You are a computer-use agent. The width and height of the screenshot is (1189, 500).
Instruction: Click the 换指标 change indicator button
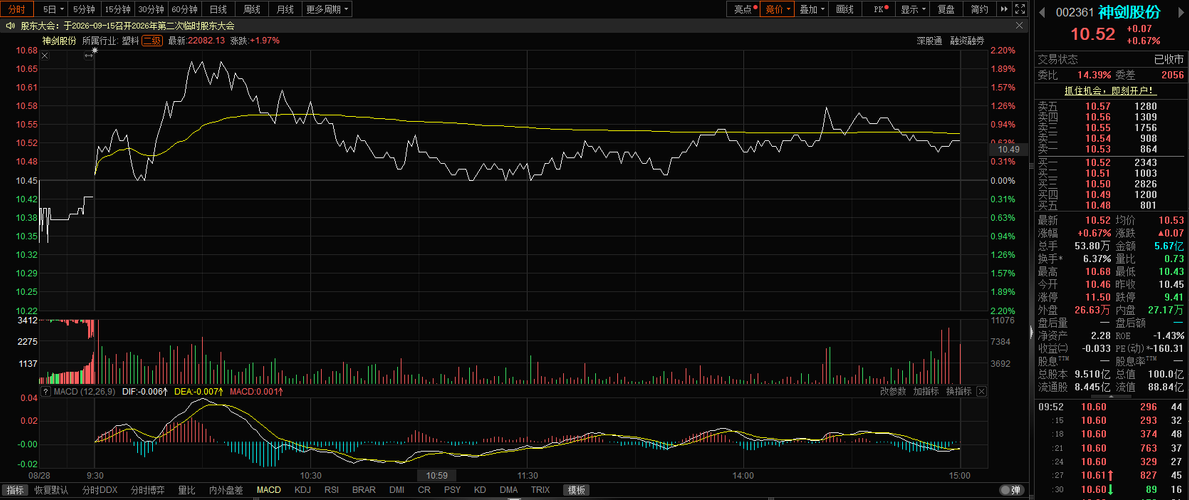click(958, 392)
